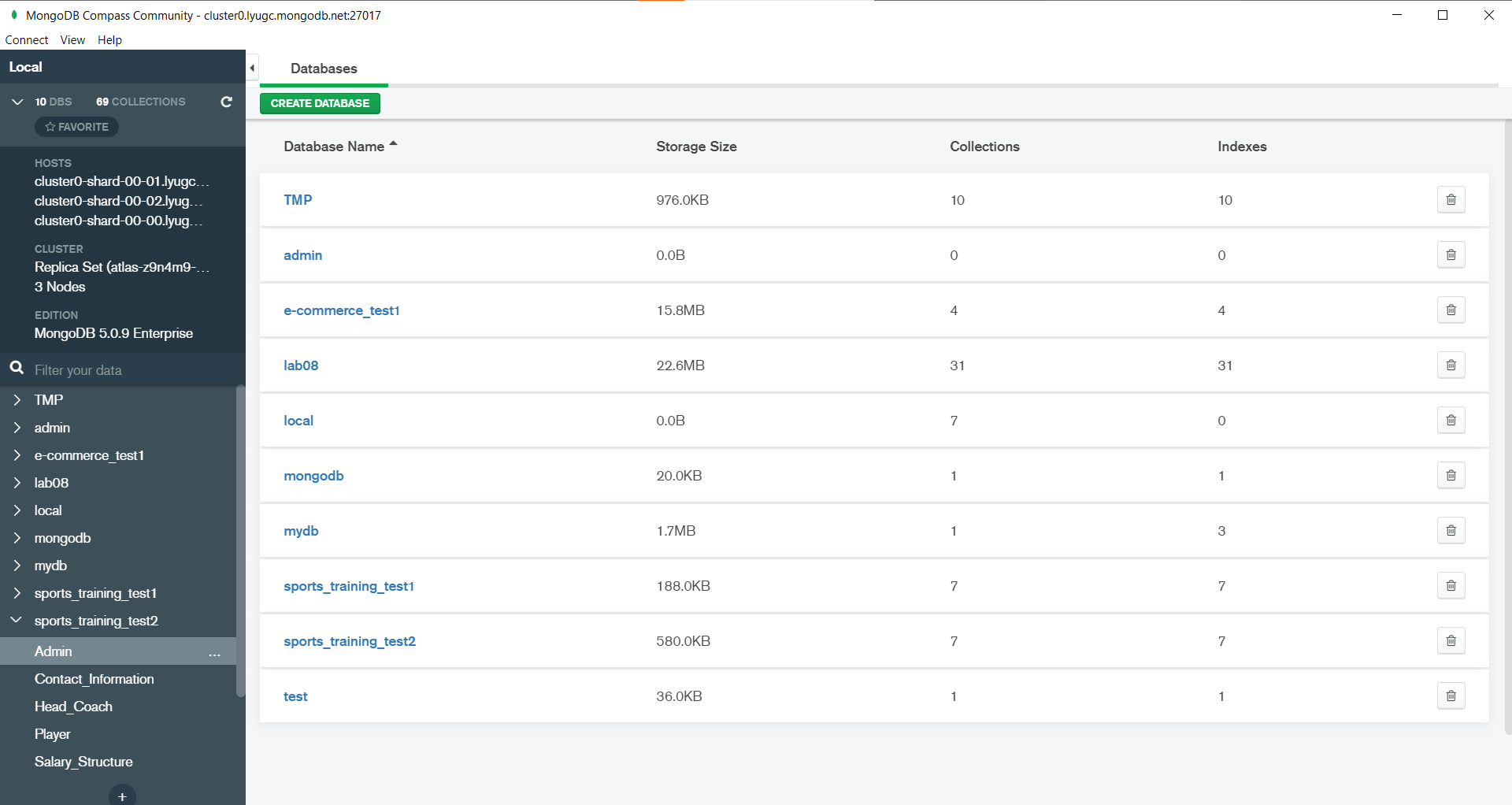This screenshot has width=1512, height=805.
Task: Expand the mongodb database tree
Action: click(x=17, y=538)
